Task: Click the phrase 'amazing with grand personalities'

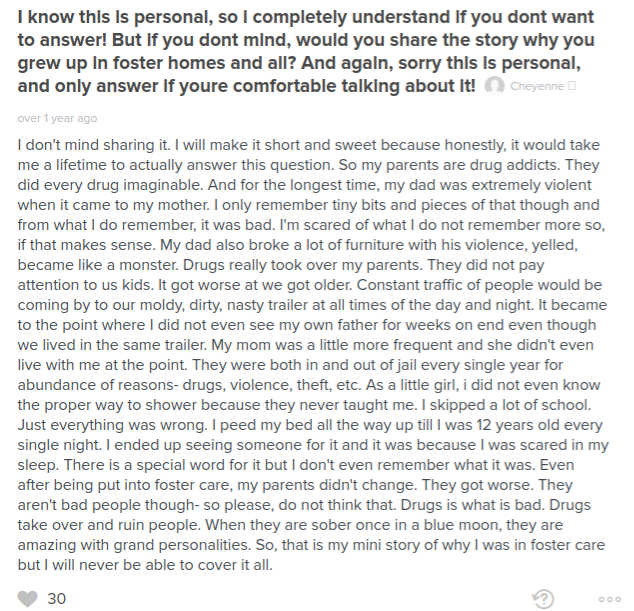Action: [x=134, y=545]
